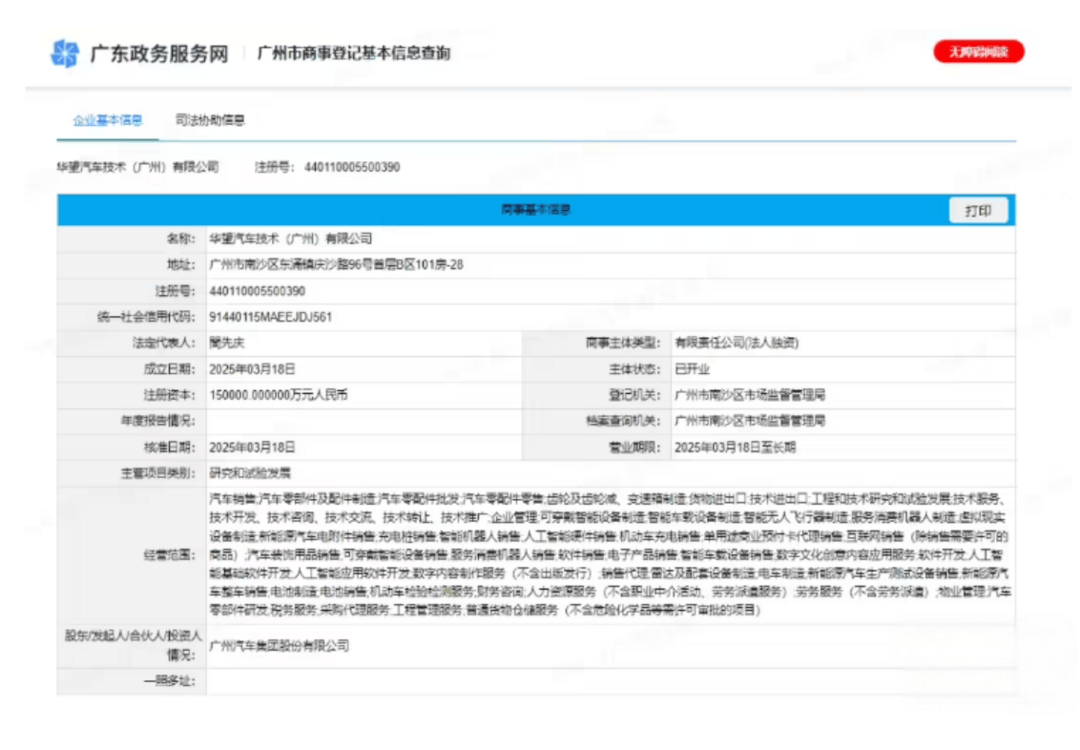Click the 打印 print button
The width and height of the screenshot is (1080, 750).
click(978, 211)
